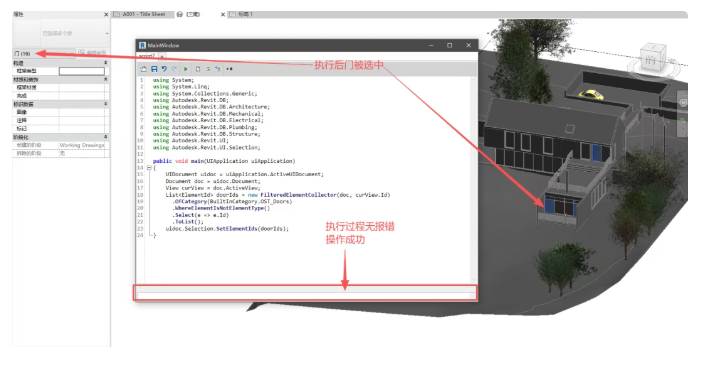The height and width of the screenshot is (372, 705).
Task: Select the script tab in MainWindow
Action: 147,56
